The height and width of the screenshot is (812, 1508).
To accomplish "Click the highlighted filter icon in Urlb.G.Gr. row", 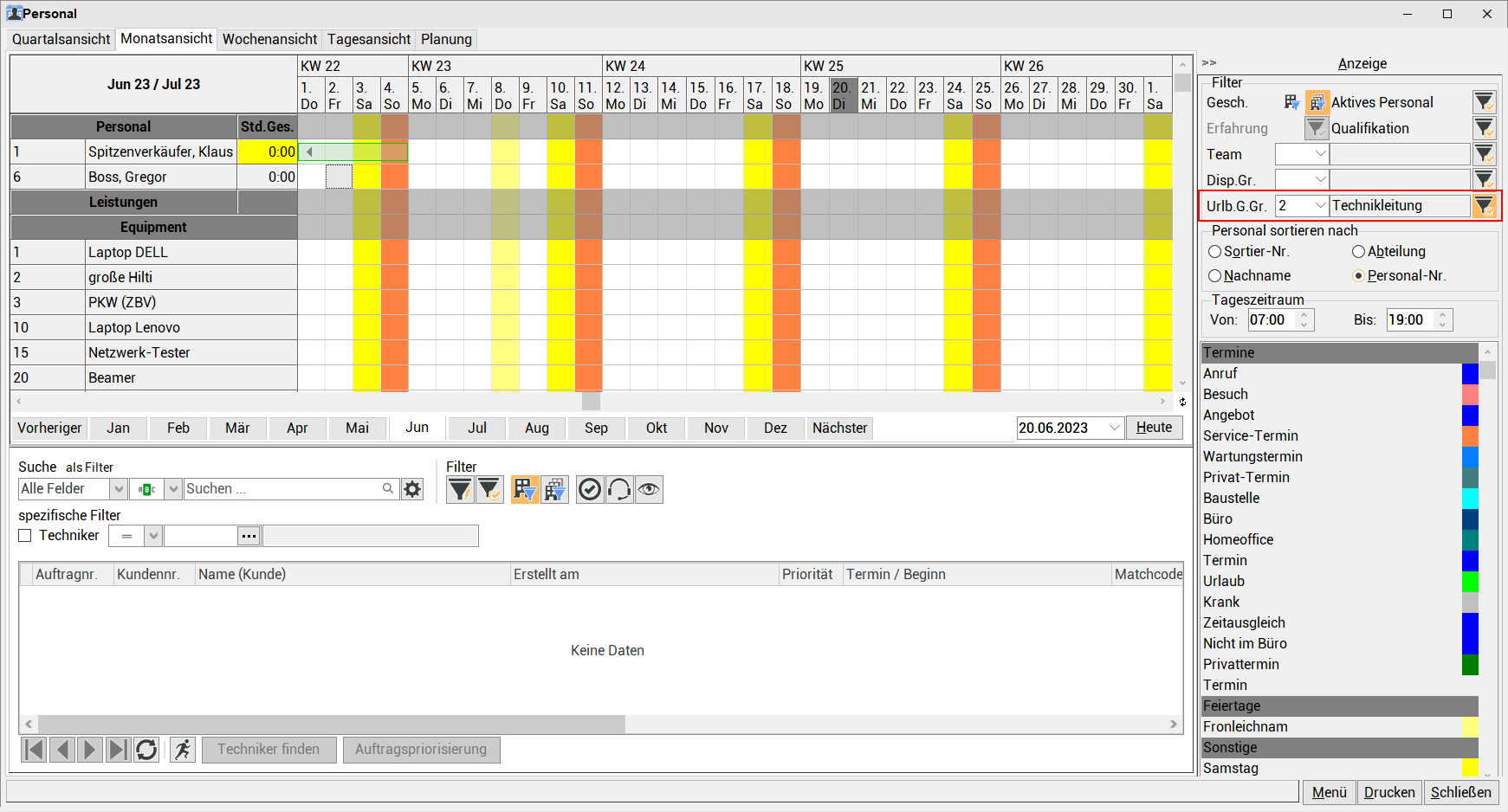I will 1485,206.
